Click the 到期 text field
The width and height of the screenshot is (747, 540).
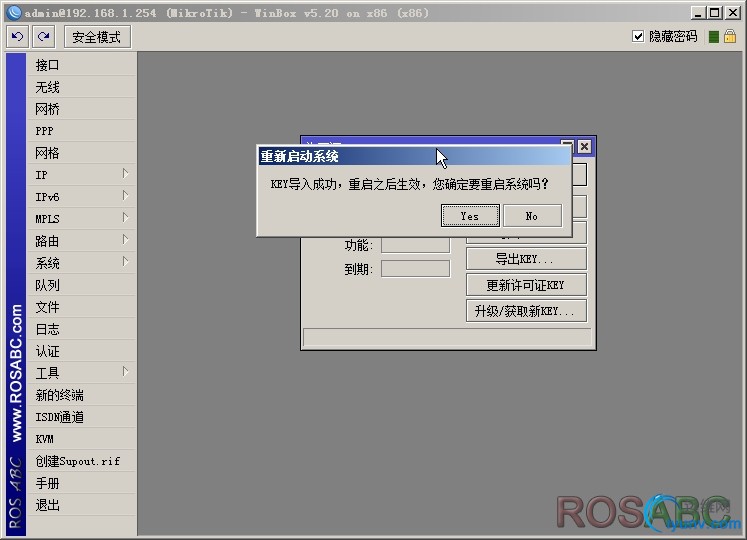[x=415, y=269]
